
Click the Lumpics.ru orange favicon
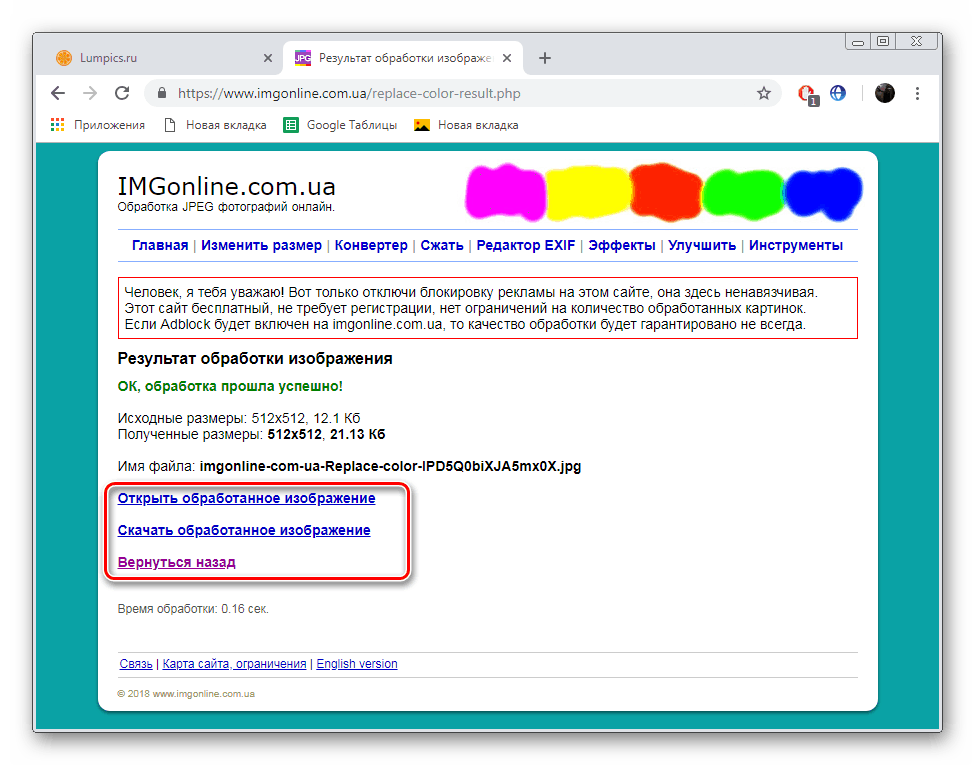point(63,58)
